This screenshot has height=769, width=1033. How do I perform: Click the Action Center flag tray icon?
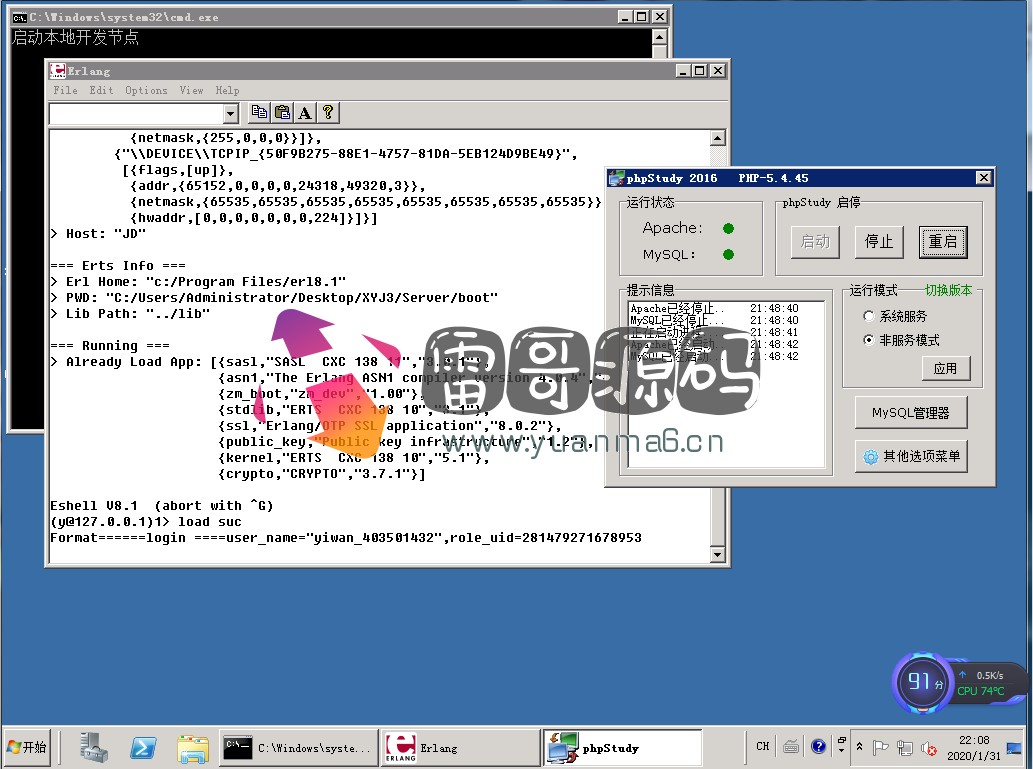coord(880,747)
